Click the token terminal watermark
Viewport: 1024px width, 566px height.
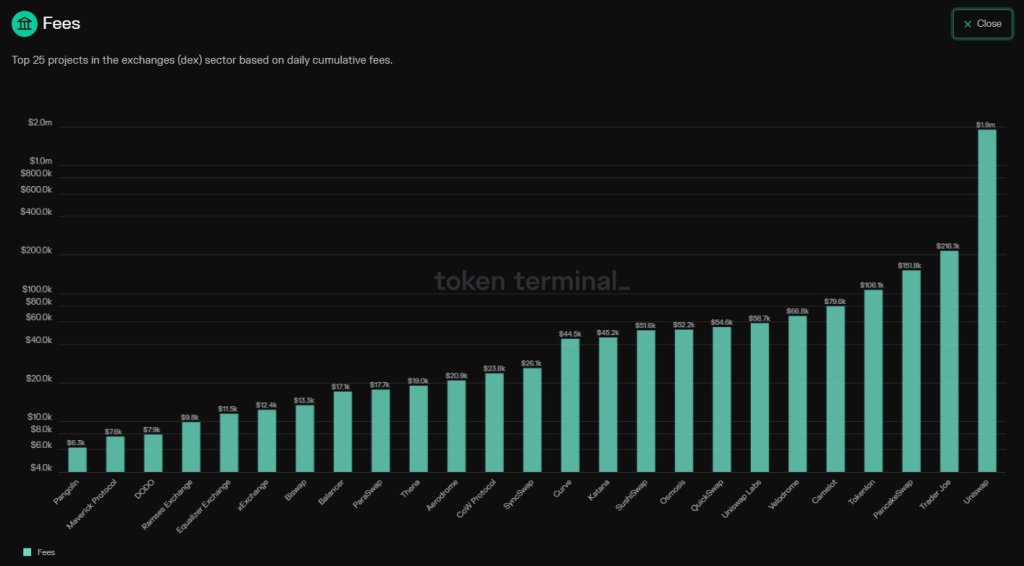tap(532, 281)
